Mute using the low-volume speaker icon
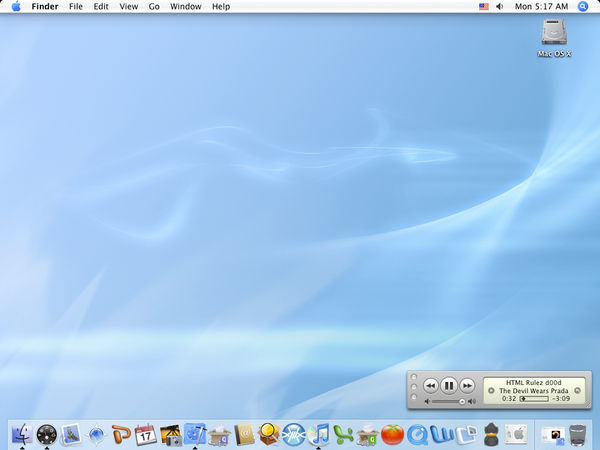The height and width of the screenshot is (450, 600). tap(427, 401)
